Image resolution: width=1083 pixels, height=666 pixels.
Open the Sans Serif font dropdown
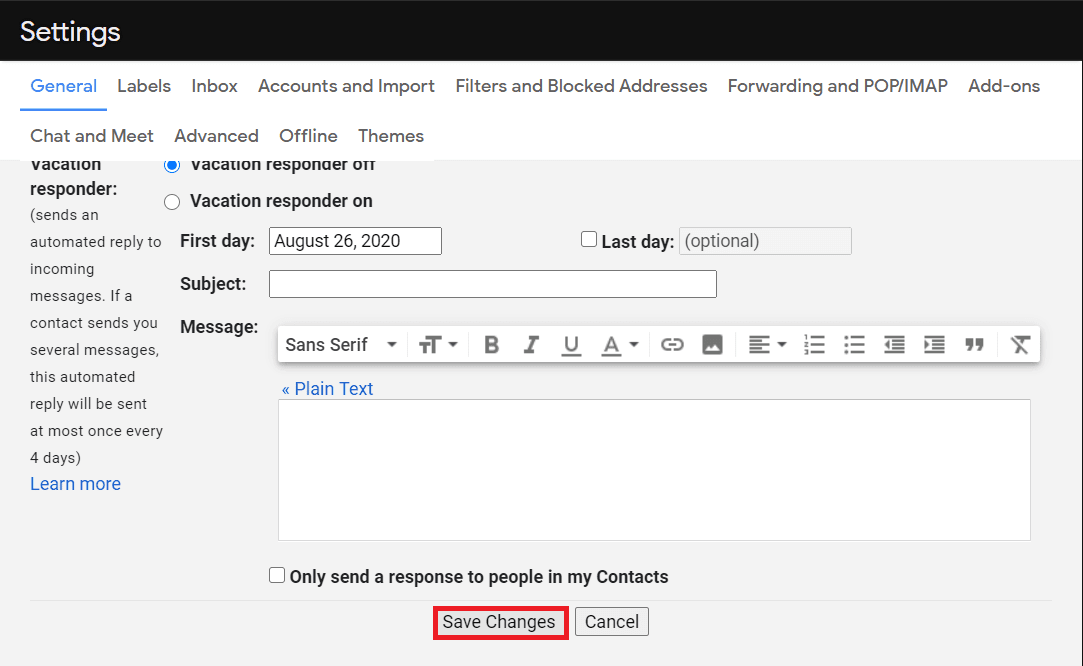pos(341,344)
